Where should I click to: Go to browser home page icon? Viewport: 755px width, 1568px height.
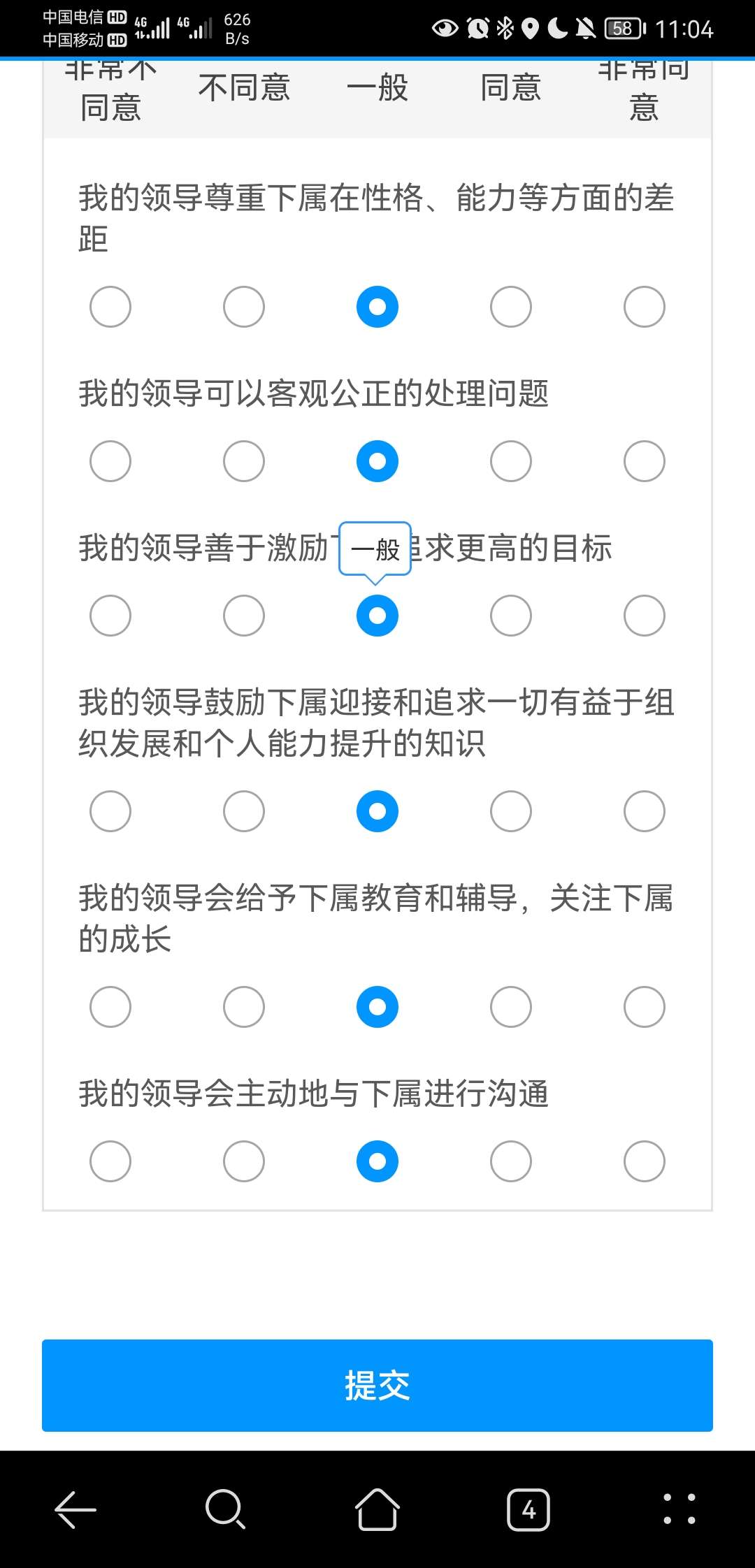(377, 1509)
